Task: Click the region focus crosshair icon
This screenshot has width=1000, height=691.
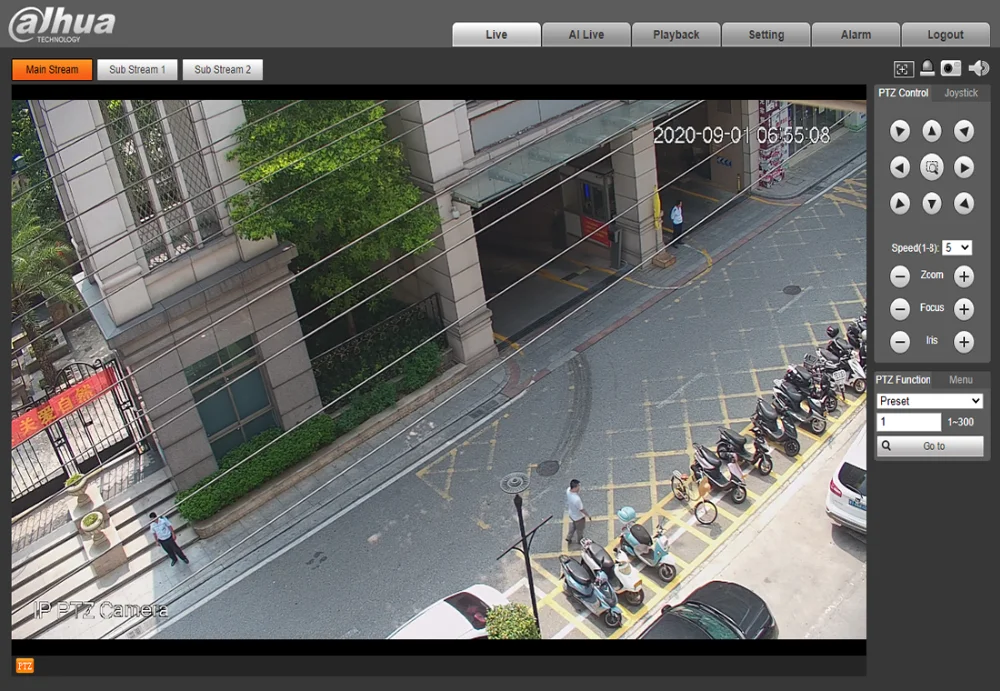Action: coord(904,69)
